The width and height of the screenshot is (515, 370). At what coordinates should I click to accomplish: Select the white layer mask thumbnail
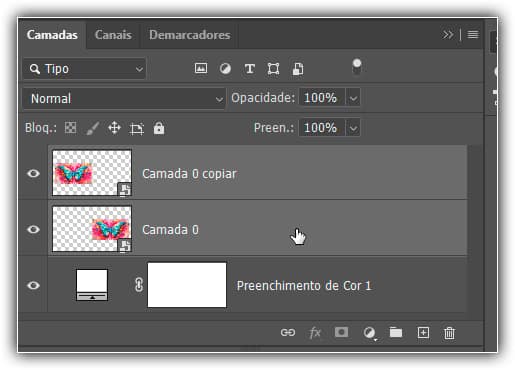pyautogui.click(x=187, y=285)
